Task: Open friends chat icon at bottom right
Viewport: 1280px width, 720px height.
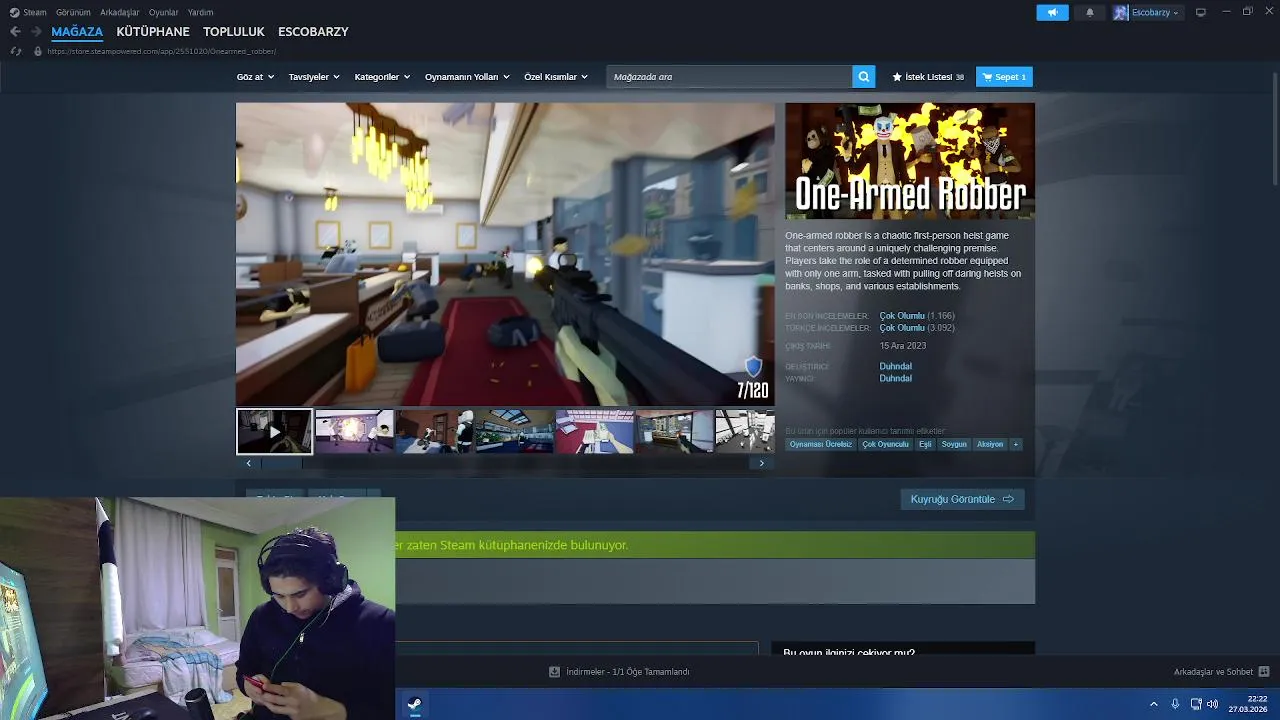Action: [1264, 672]
